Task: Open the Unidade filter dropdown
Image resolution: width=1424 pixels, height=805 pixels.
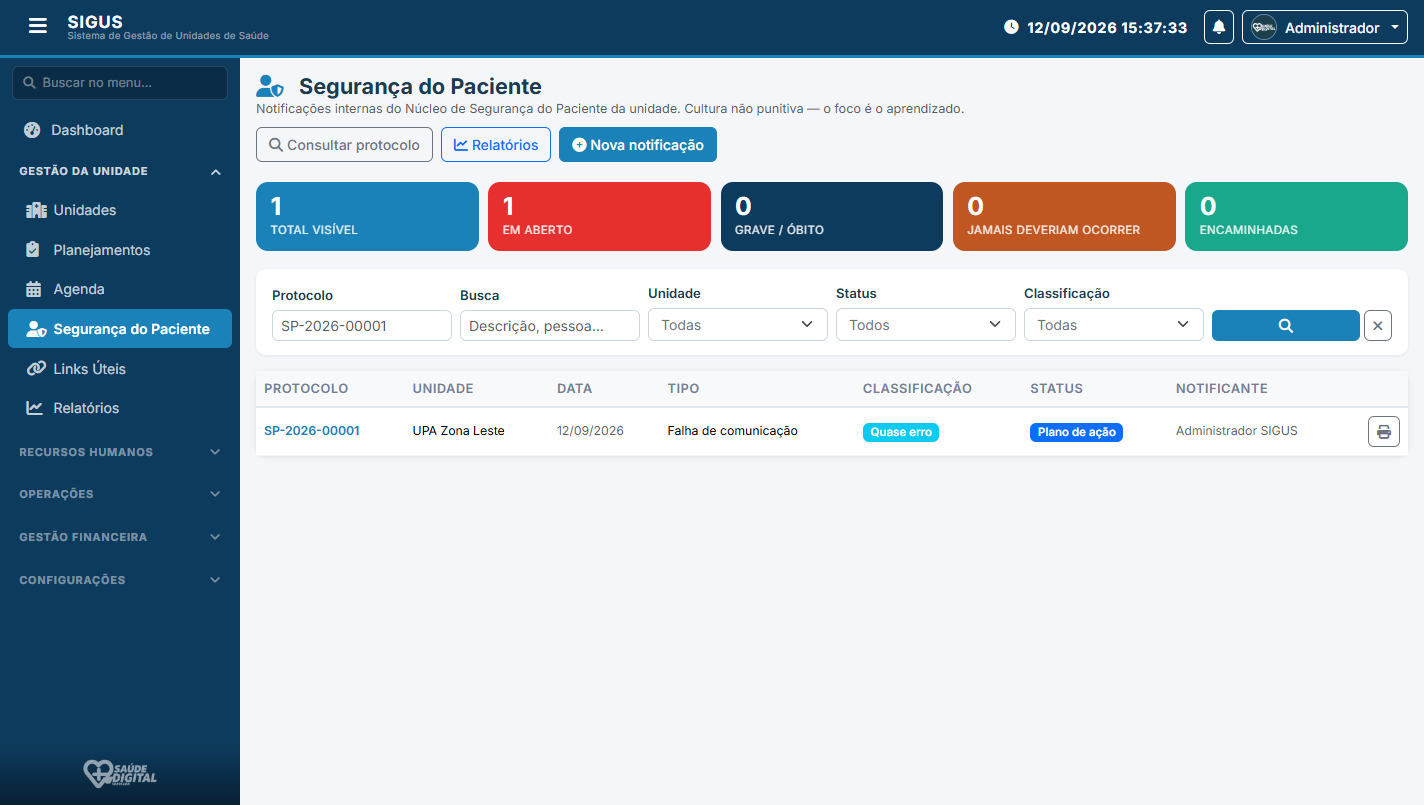Action: 738,324
